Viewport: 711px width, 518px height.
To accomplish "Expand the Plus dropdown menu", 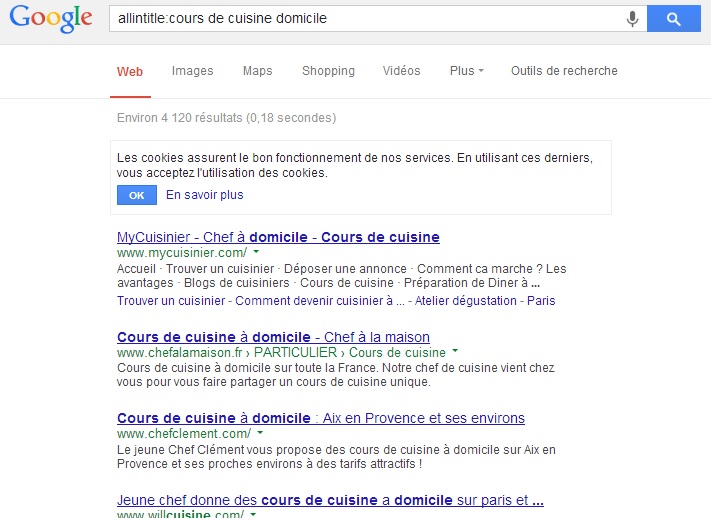I will [467, 71].
